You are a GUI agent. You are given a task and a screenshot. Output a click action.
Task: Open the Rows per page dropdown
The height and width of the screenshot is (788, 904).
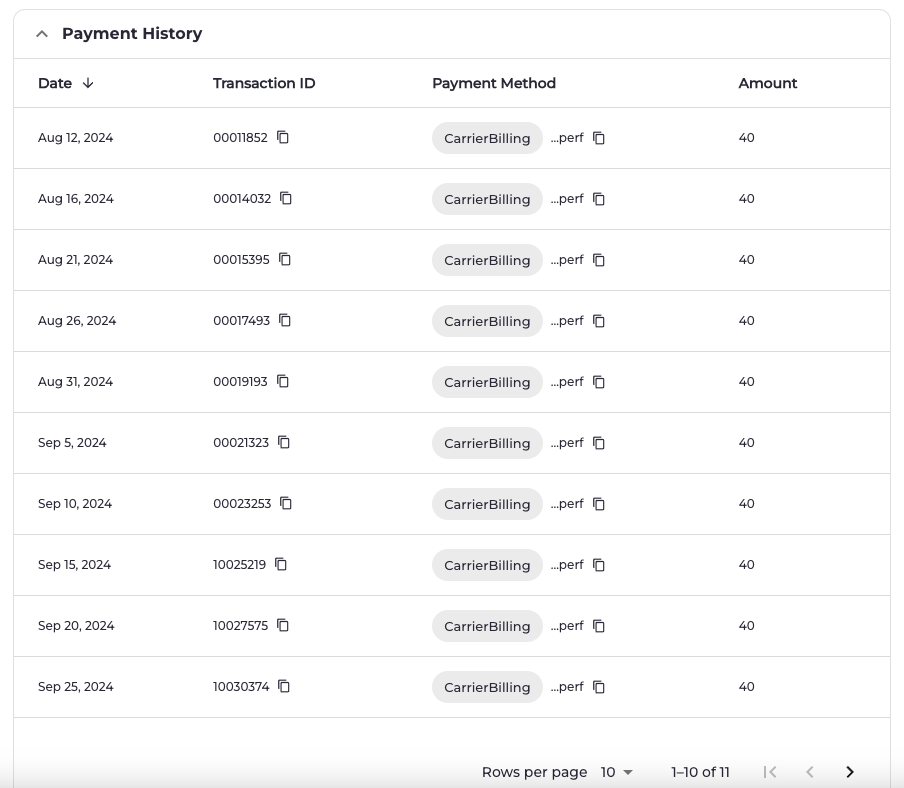click(616, 772)
